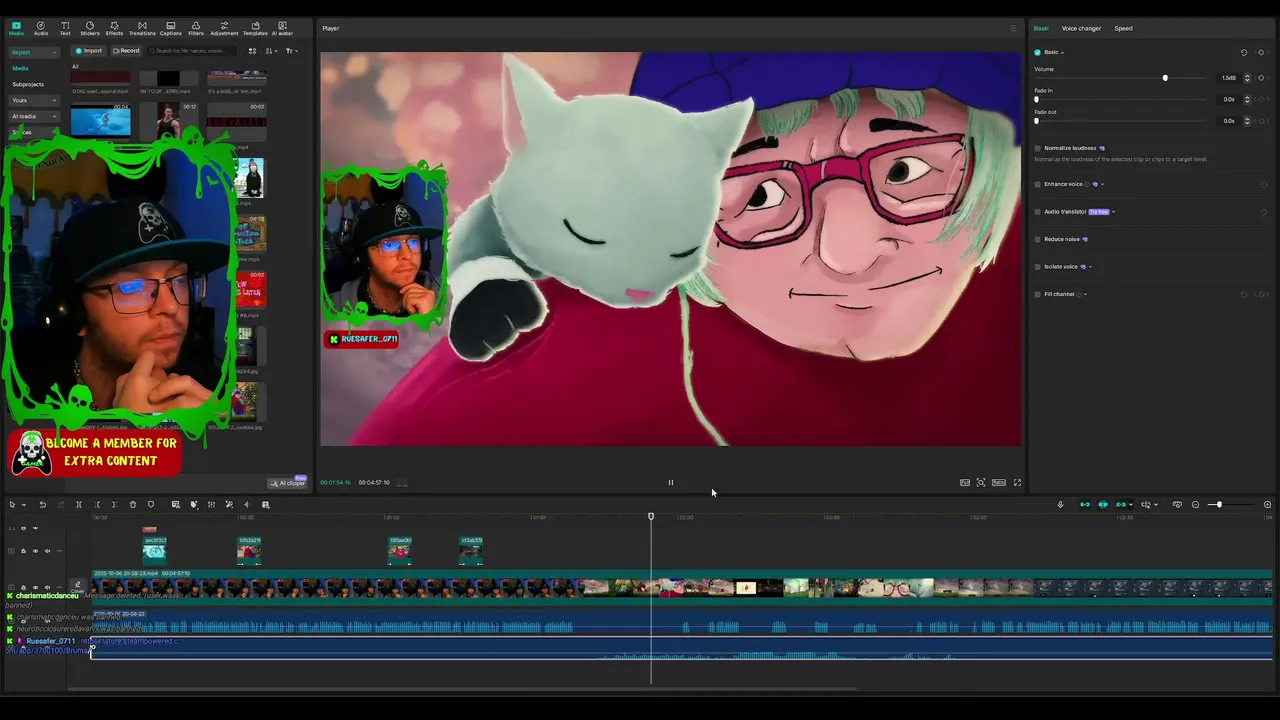
Task: Switch to the Voice changer tab
Action: click(x=1081, y=28)
